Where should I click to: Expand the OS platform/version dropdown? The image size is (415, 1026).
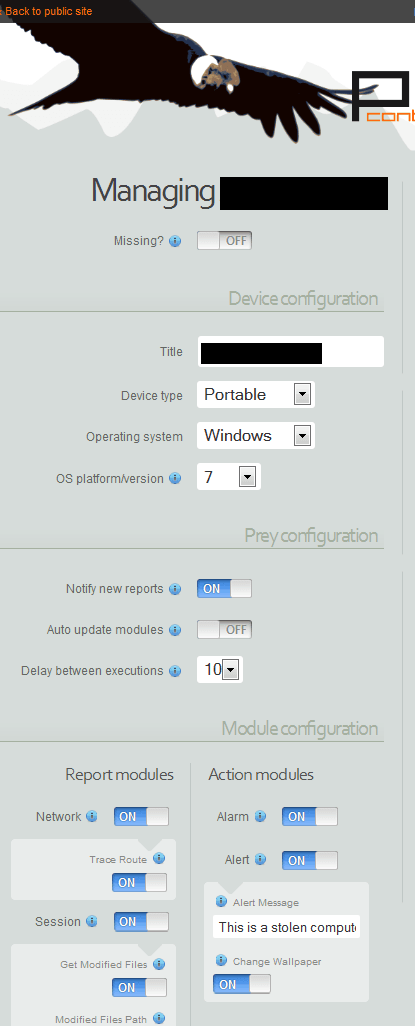(228, 477)
